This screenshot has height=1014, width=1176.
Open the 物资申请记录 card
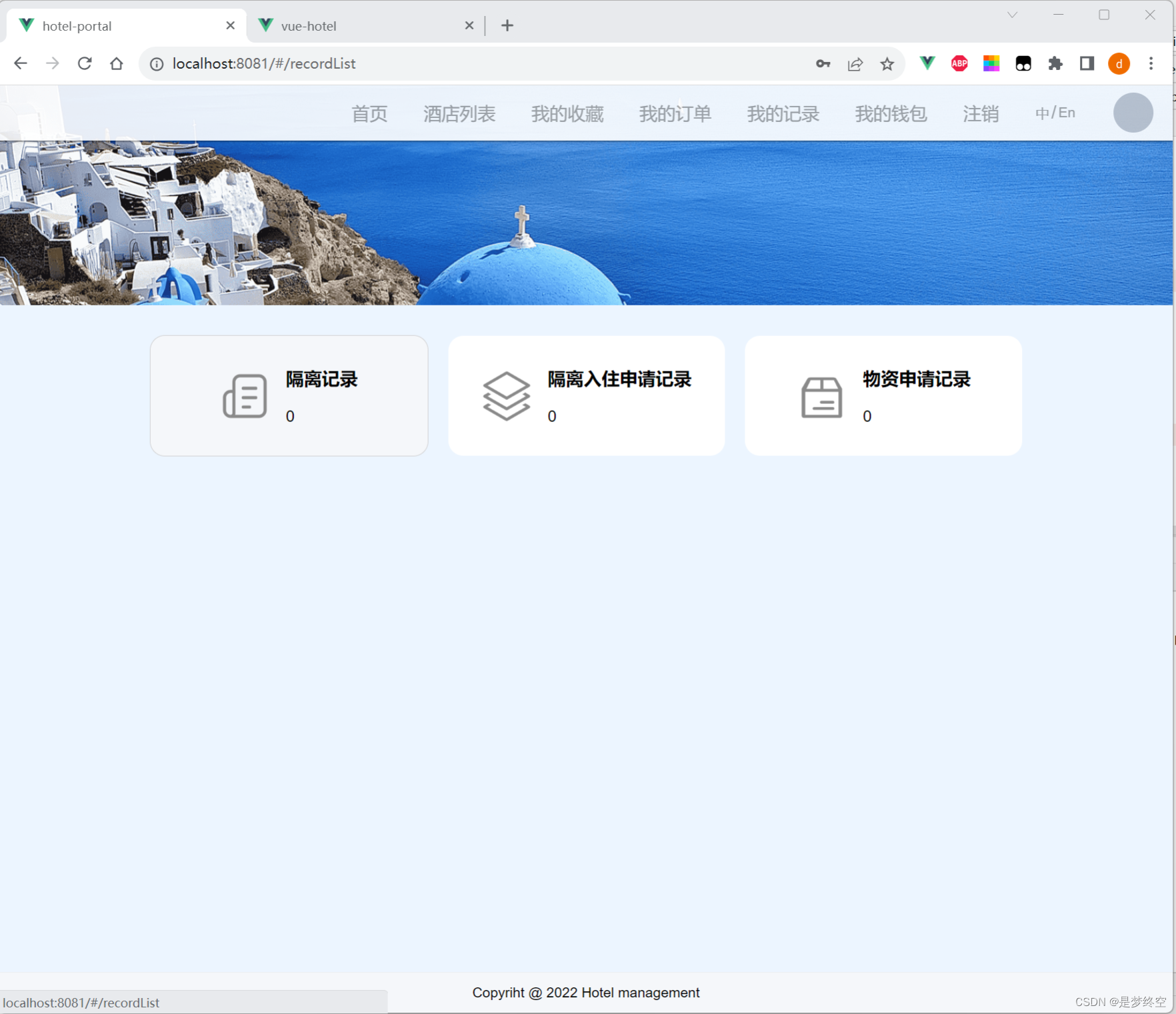[x=883, y=395]
